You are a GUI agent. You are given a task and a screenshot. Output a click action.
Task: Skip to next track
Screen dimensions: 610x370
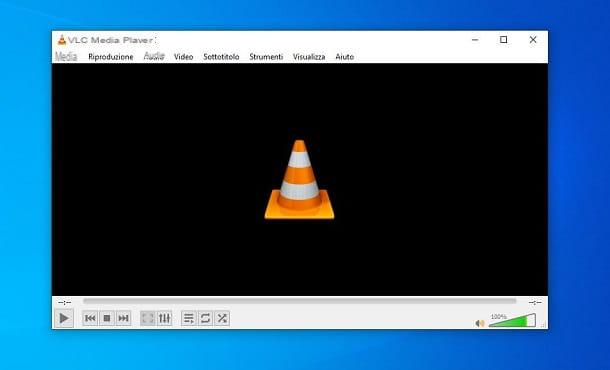tap(123, 318)
